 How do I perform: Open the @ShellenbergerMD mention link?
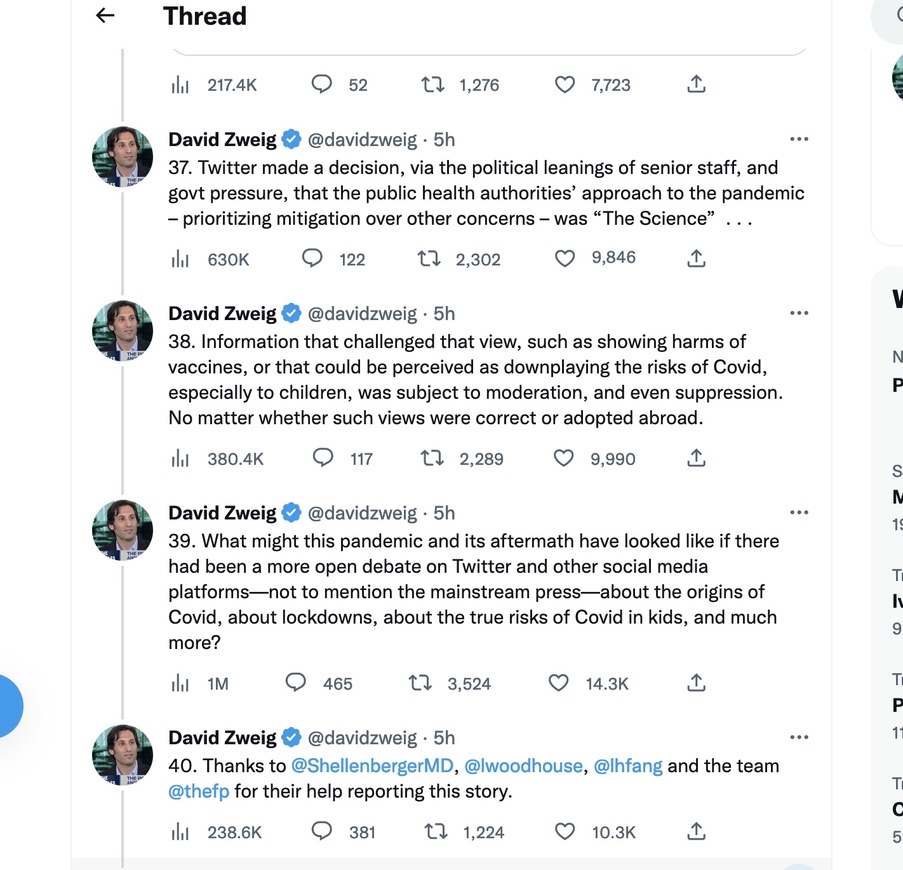[372, 766]
